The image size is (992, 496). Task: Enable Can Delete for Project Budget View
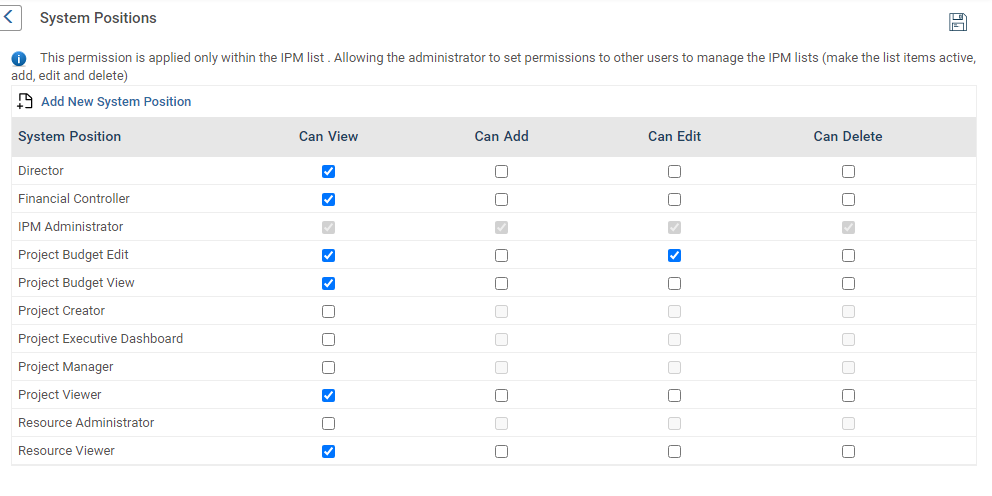click(848, 283)
